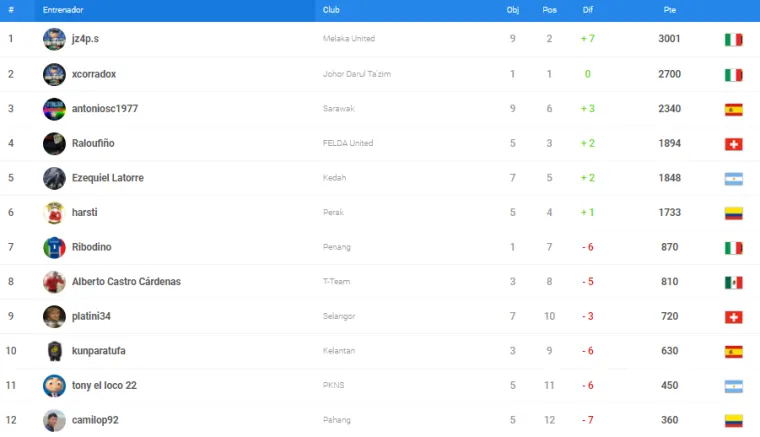Select club Perak
The width and height of the screenshot is (760, 437).
[x=333, y=212]
